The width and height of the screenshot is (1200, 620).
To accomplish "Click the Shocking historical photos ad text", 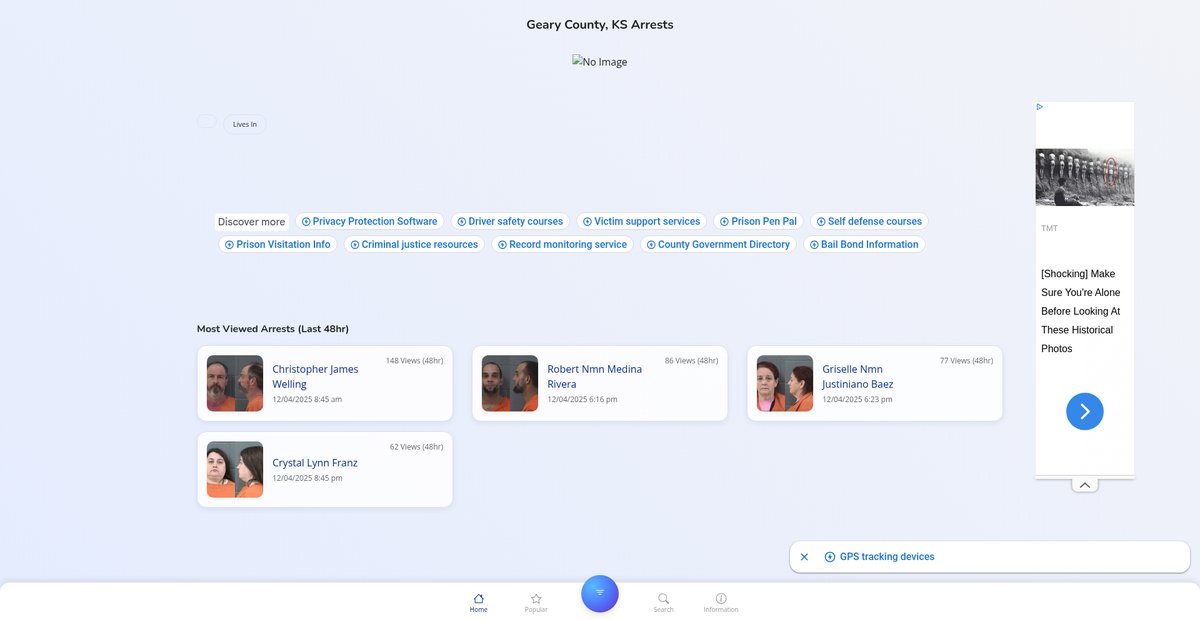I will click(x=1081, y=311).
